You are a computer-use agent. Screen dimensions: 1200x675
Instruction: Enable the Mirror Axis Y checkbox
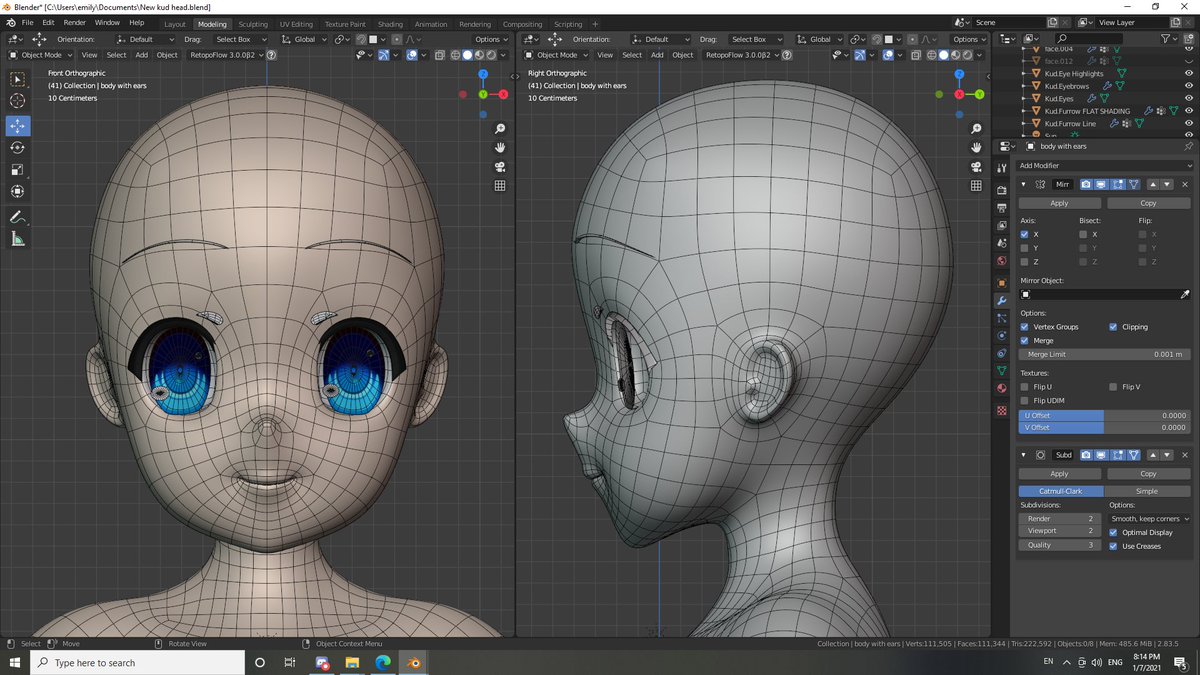pos(1024,248)
